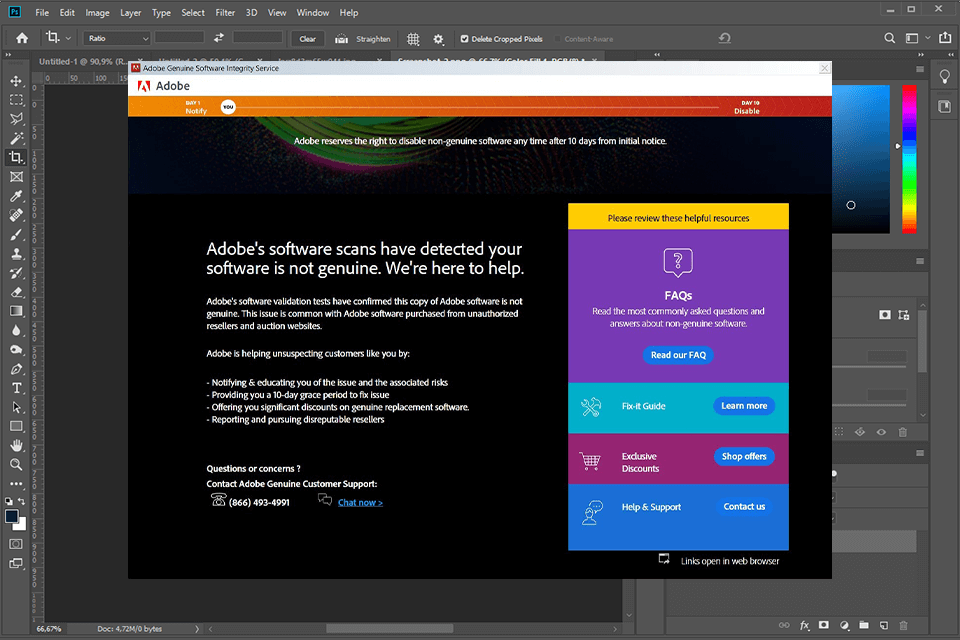This screenshot has height=640, width=960.
Task: Open the Filter menu
Action: (224, 13)
